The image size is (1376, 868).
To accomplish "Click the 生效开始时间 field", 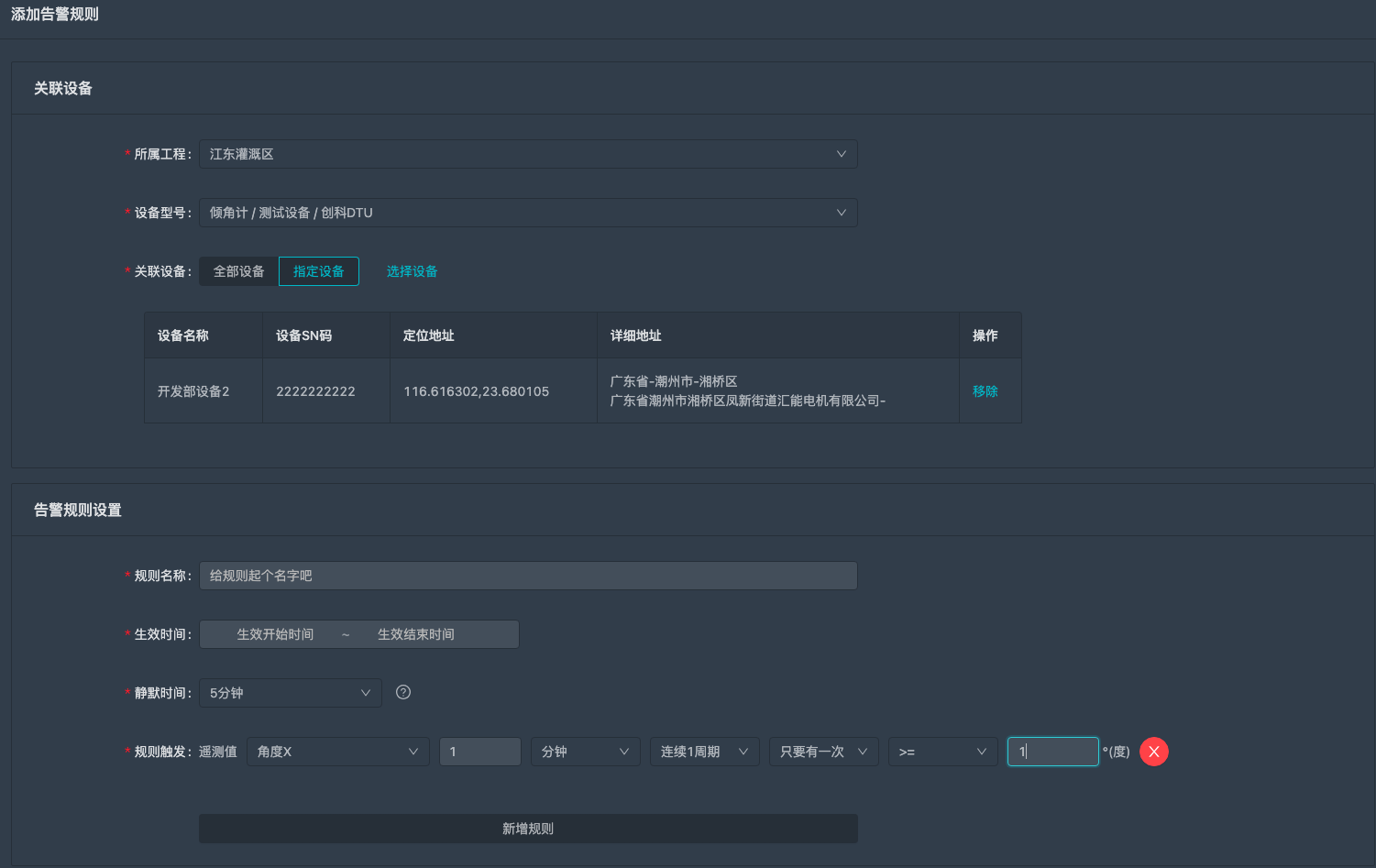I will click(x=275, y=634).
